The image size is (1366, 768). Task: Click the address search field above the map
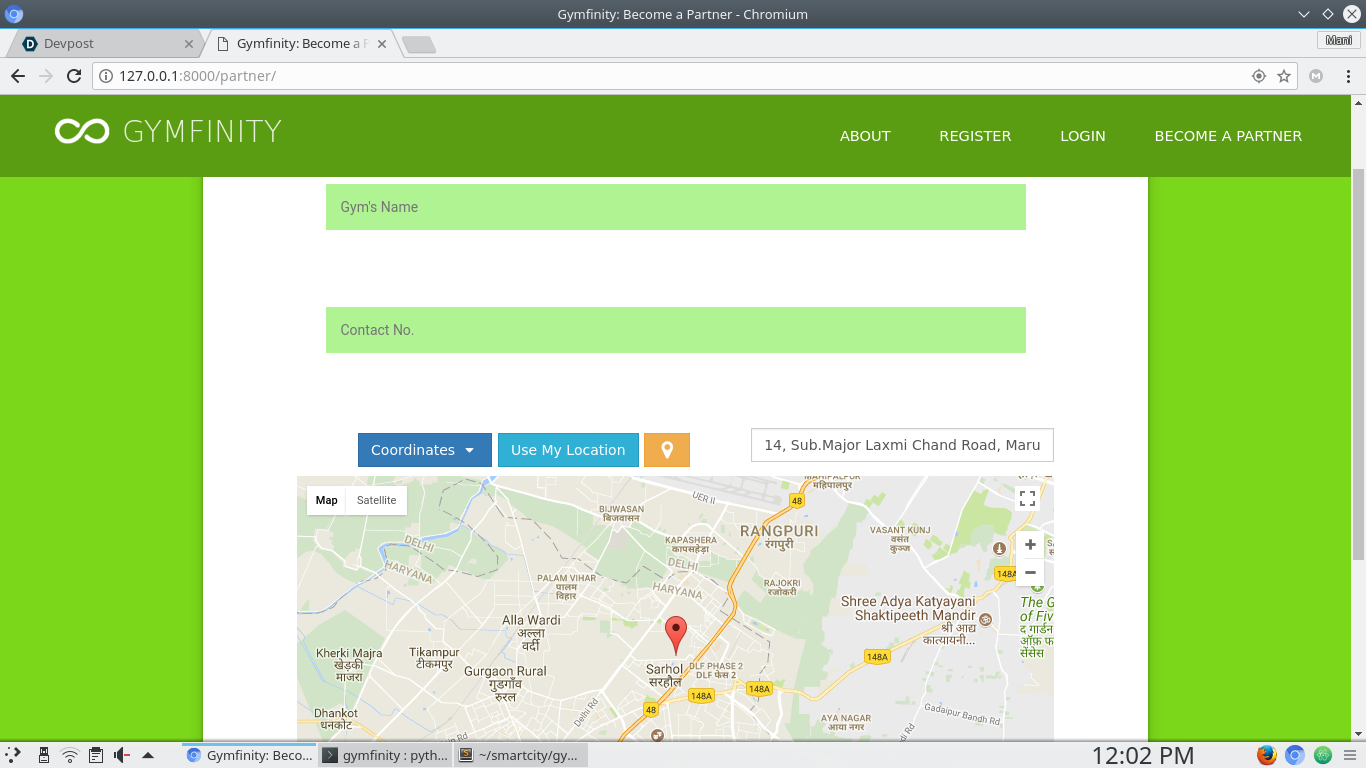point(902,445)
